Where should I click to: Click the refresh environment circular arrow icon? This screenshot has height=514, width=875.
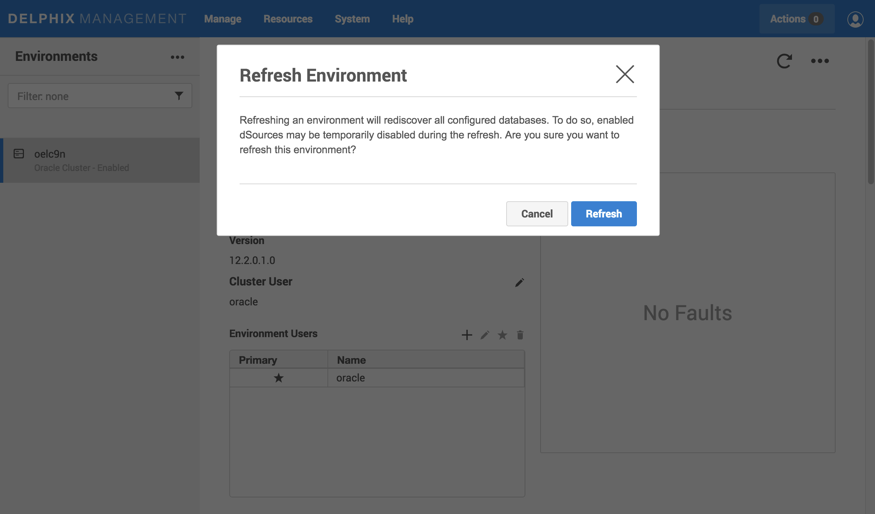point(784,61)
